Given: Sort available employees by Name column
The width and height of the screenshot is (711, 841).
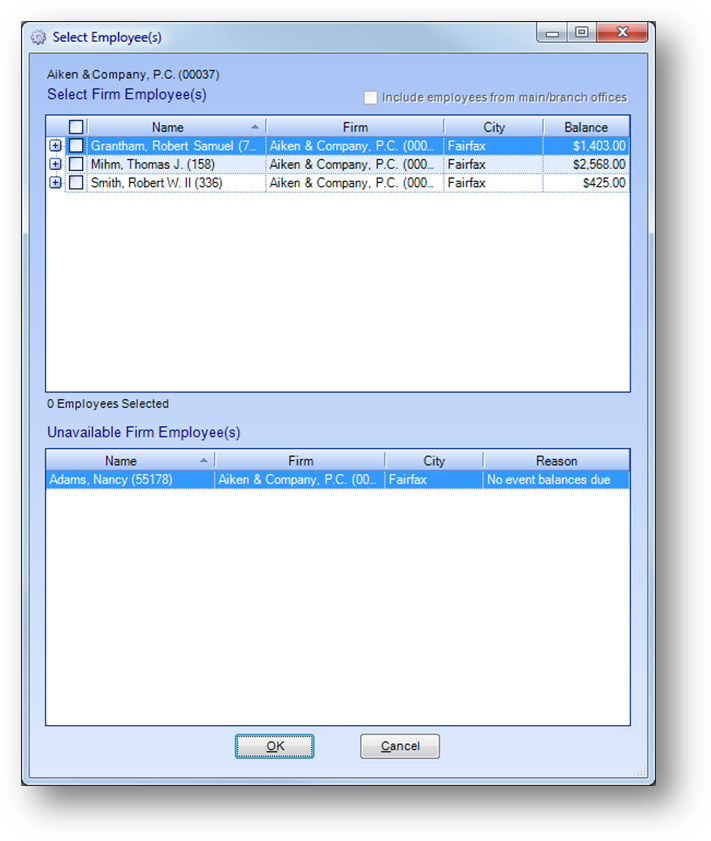Looking at the screenshot, I should pos(176,127).
